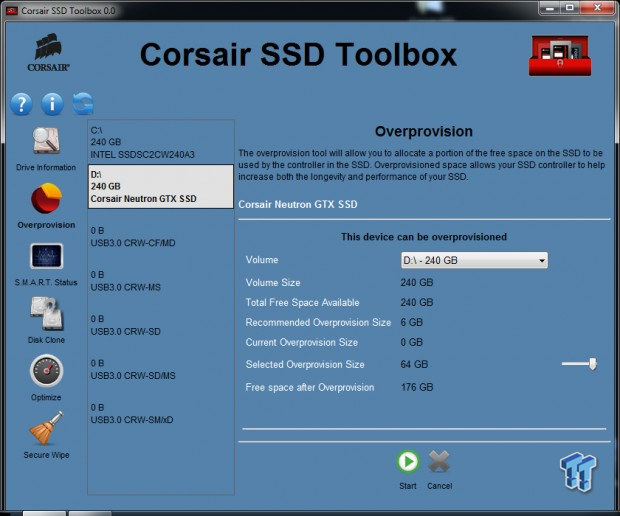Select USB3.0 CRW-SD/MS device
620x516 pixels.
(x=161, y=369)
